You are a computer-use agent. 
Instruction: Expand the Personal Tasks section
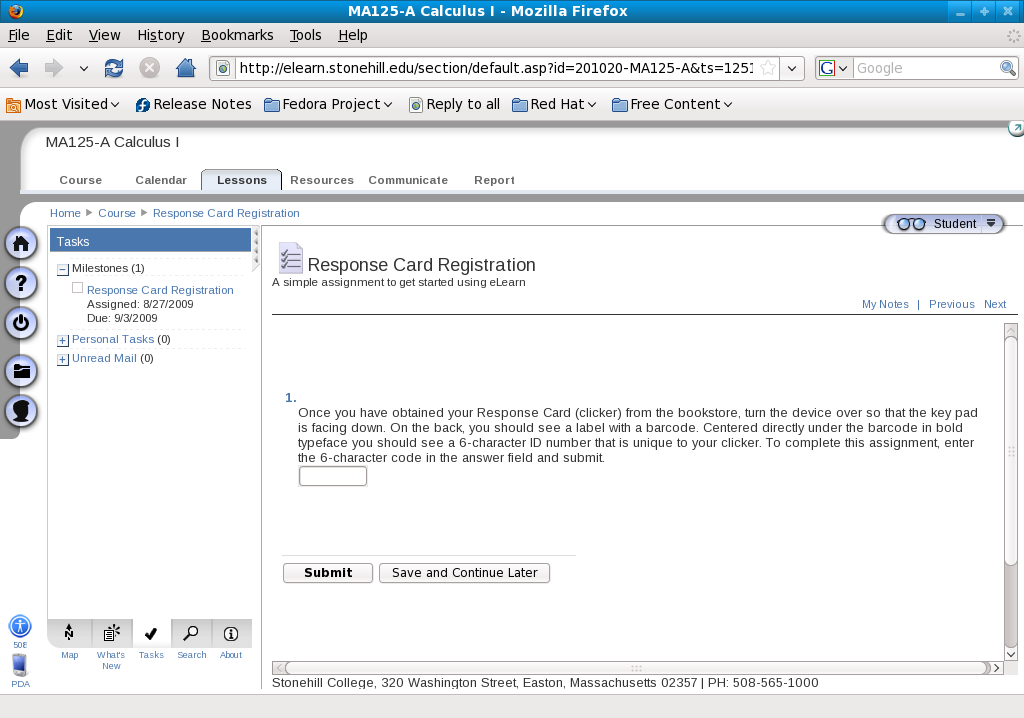click(63, 341)
